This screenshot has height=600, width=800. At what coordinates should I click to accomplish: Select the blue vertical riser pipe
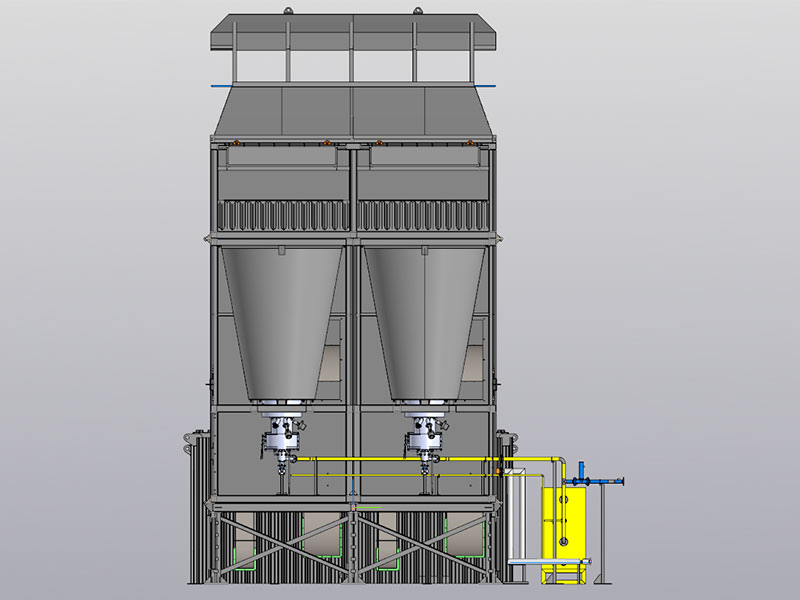point(581,467)
